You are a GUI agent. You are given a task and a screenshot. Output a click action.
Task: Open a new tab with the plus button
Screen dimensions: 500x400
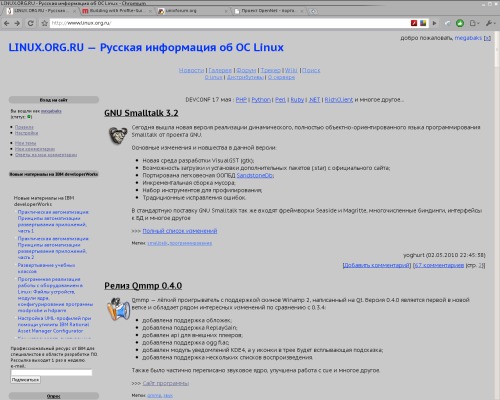point(314,11)
